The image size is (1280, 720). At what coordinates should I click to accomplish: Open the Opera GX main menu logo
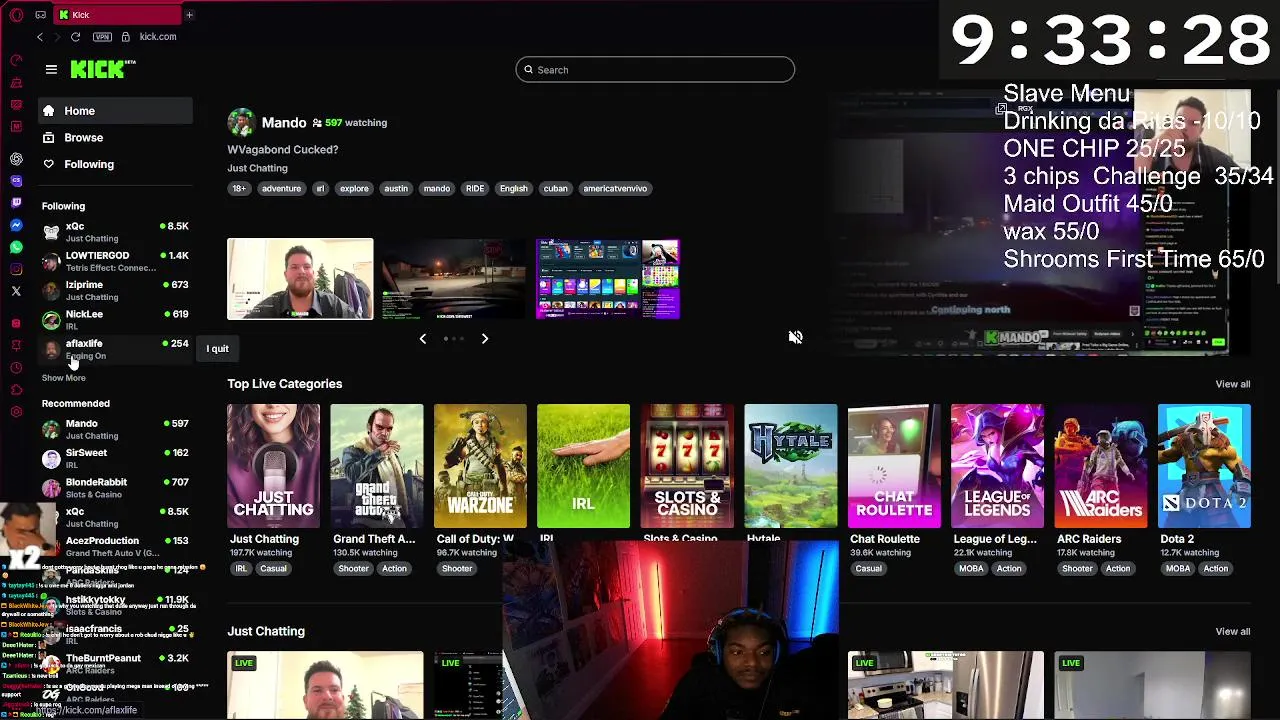coord(16,14)
